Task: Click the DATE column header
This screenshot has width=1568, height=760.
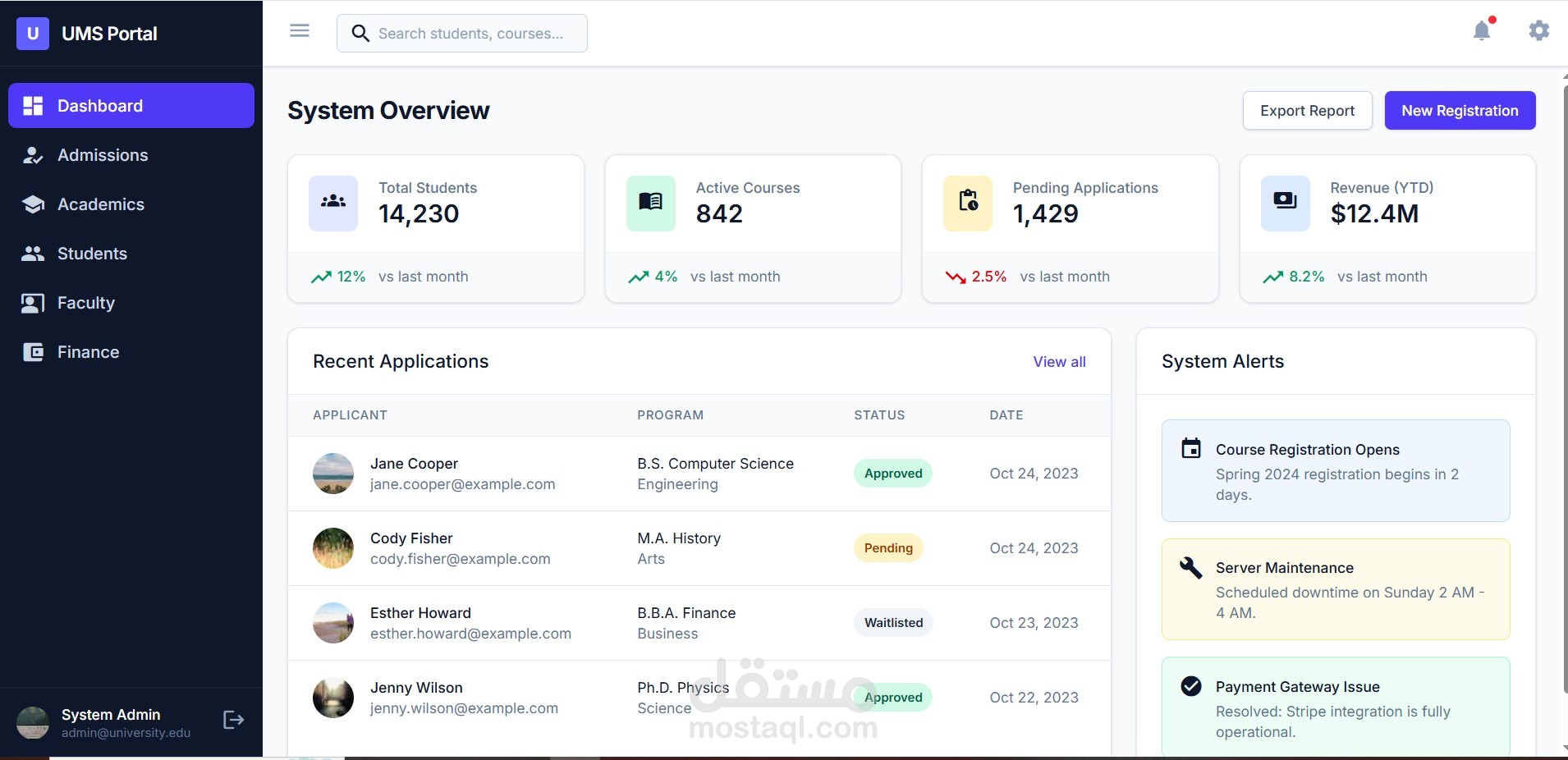Action: coord(1006,415)
